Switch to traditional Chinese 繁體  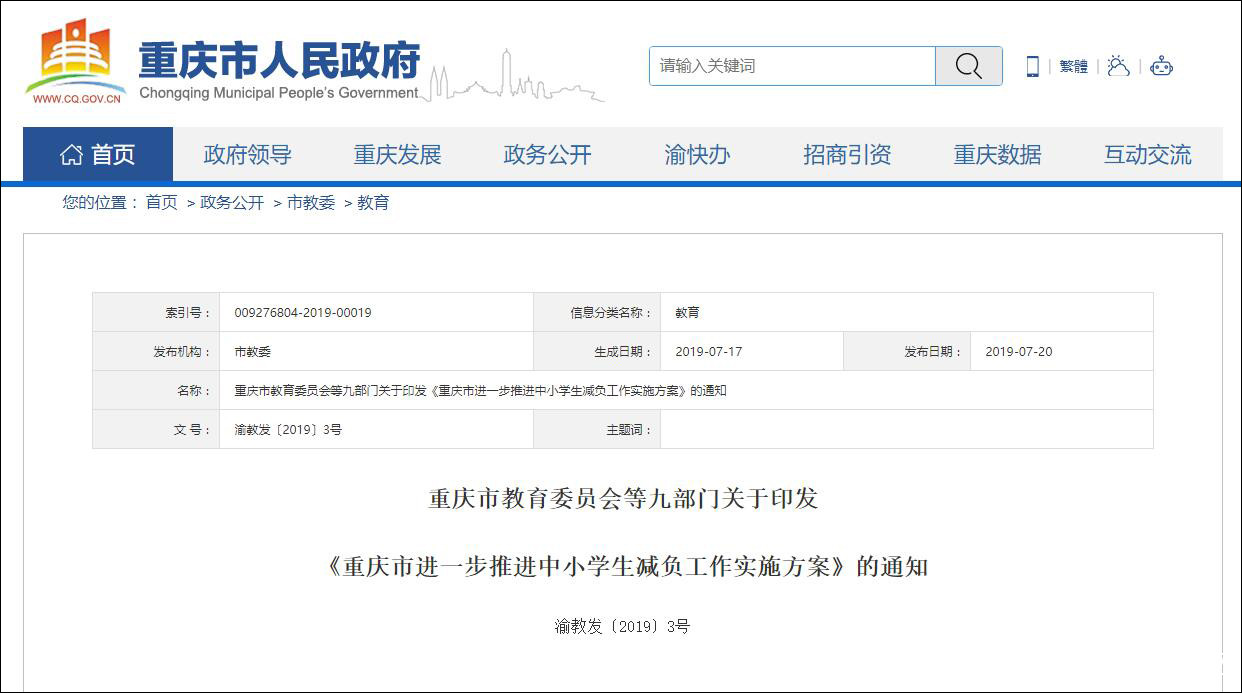(x=1074, y=67)
